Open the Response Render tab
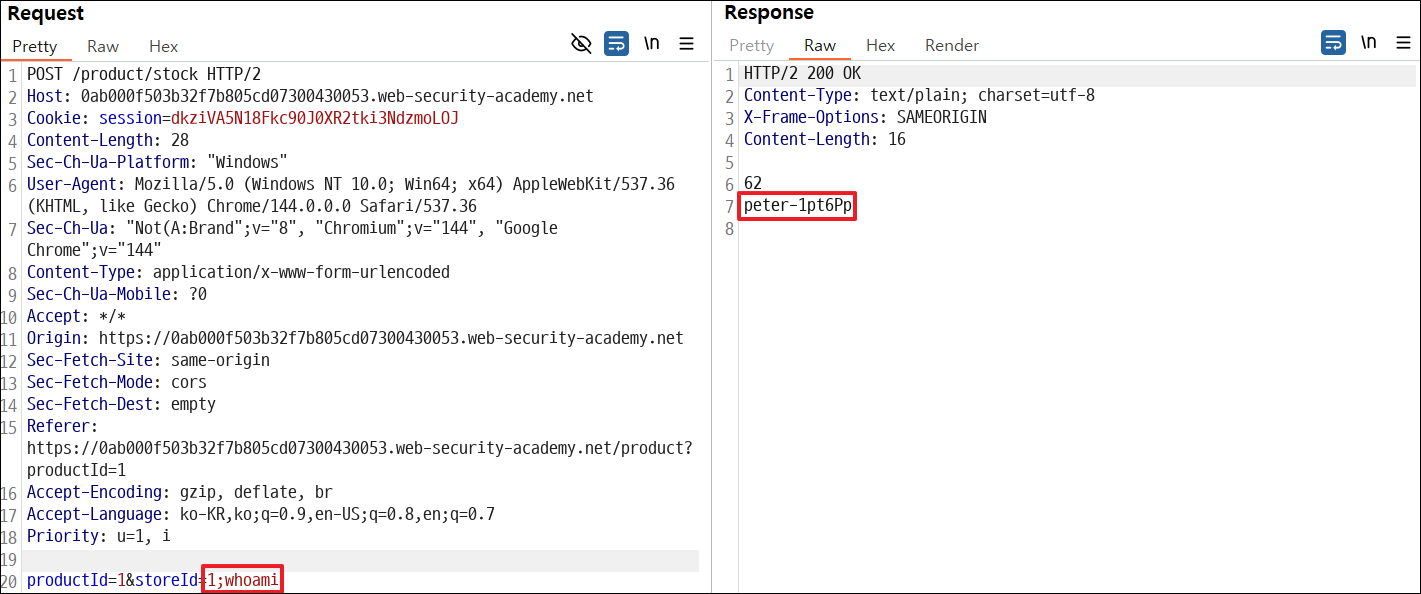The height and width of the screenshot is (594, 1421). (x=952, y=45)
